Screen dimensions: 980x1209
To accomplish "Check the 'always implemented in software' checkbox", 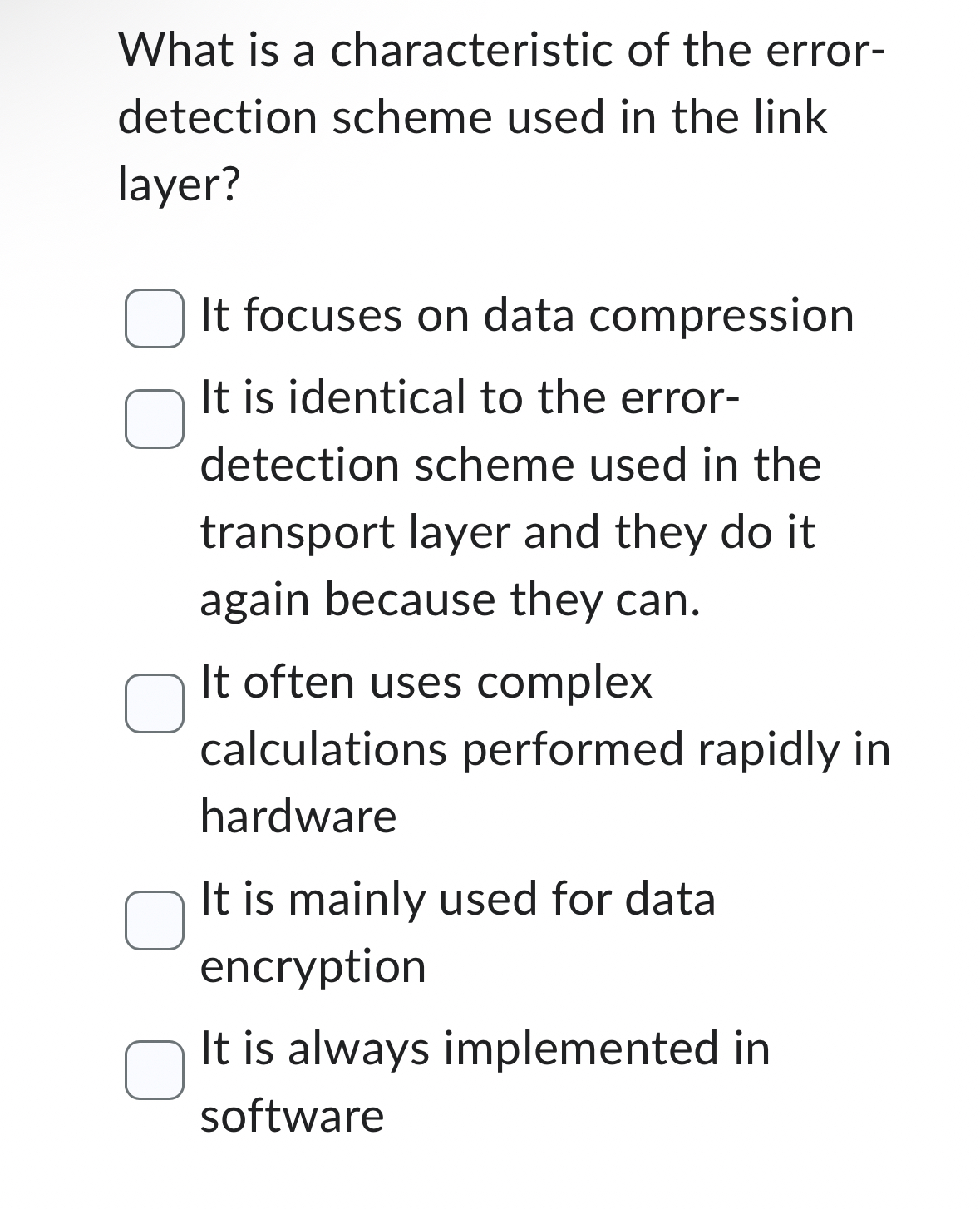I will [155, 1073].
